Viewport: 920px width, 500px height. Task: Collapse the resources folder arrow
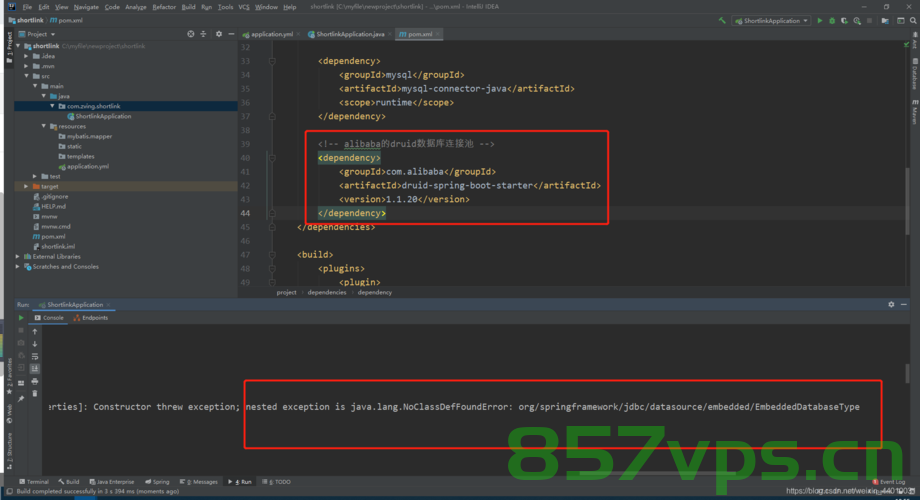(x=43, y=126)
